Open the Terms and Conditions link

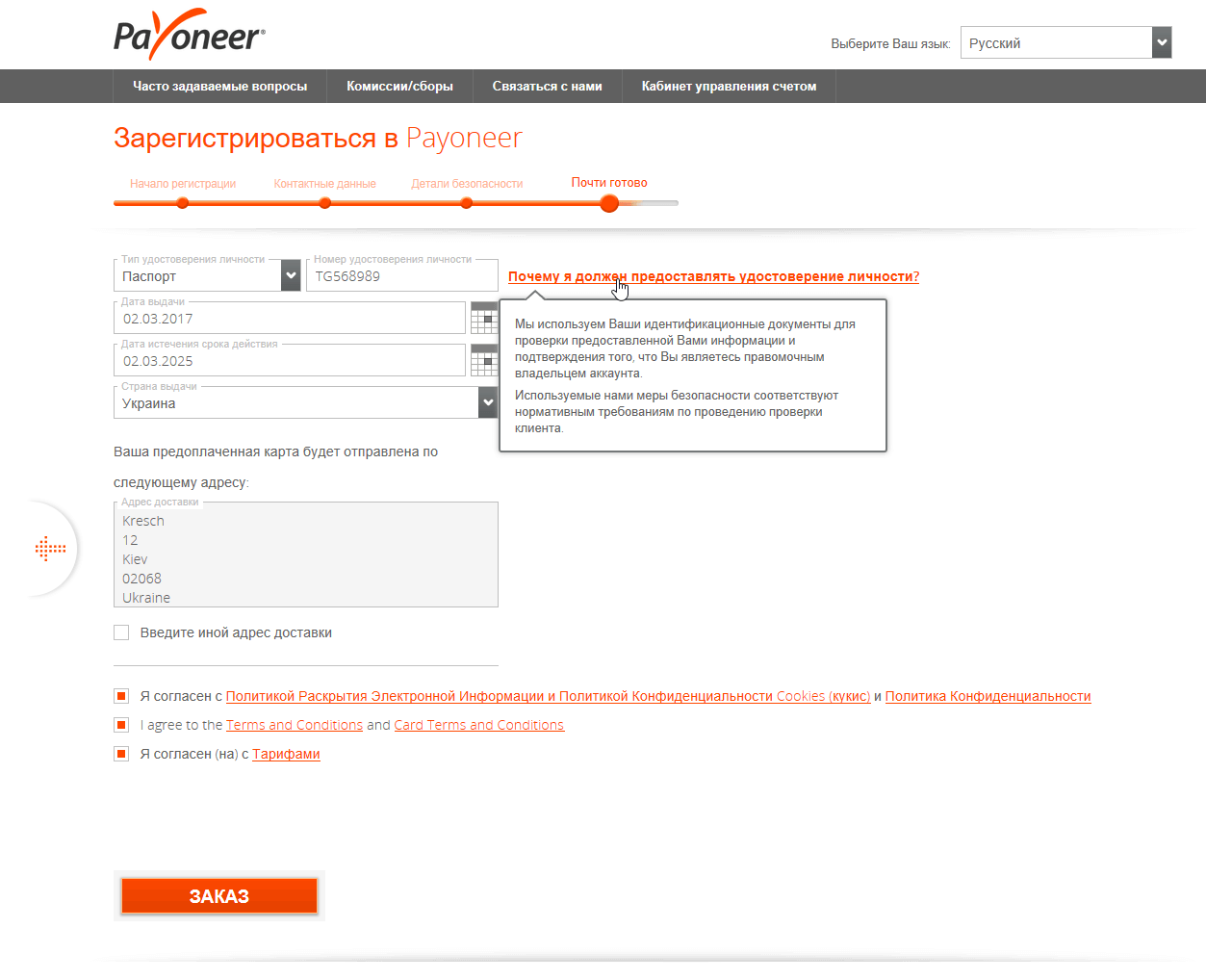pos(295,725)
